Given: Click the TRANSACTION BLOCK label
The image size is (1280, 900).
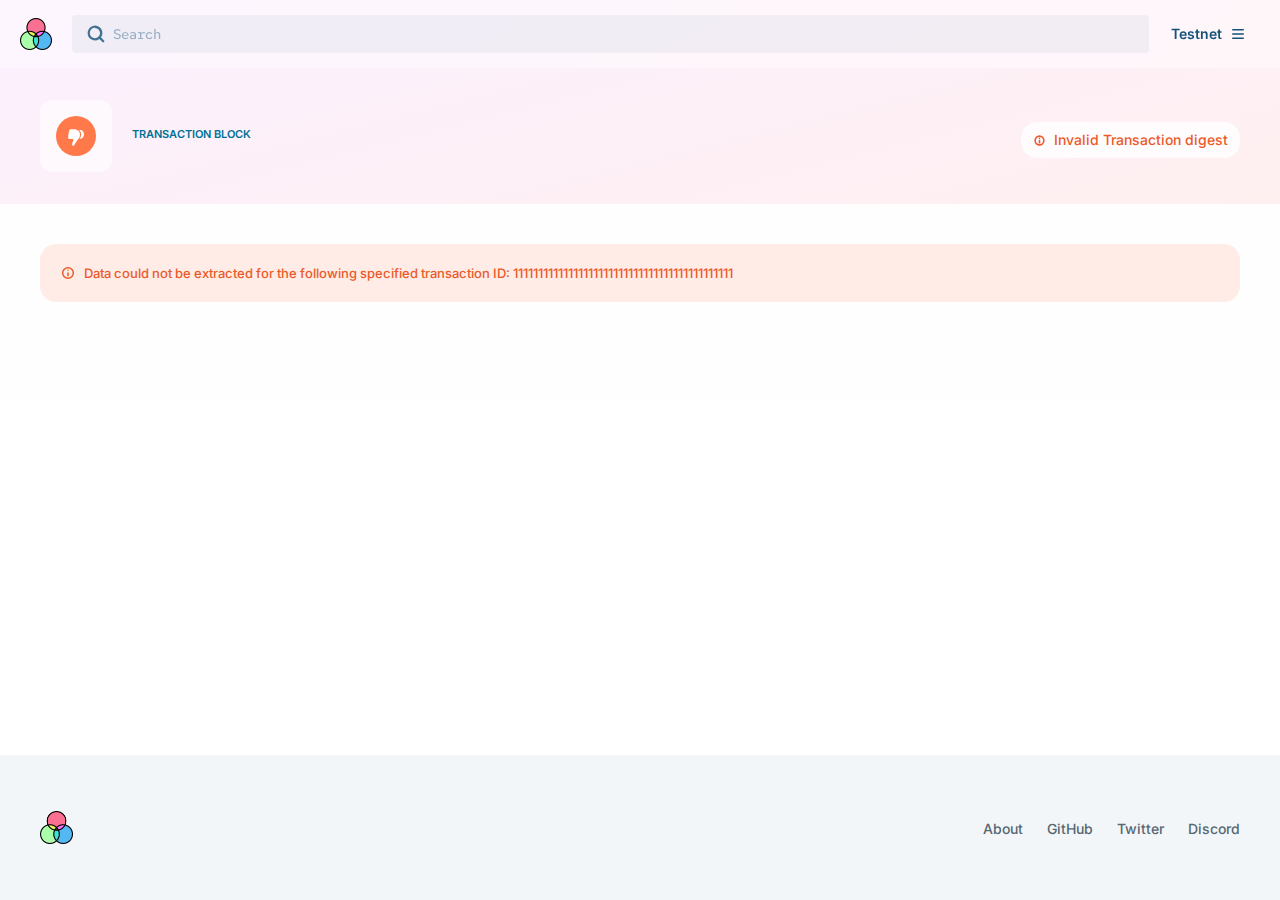Looking at the screenshot, I should [191, 134].
